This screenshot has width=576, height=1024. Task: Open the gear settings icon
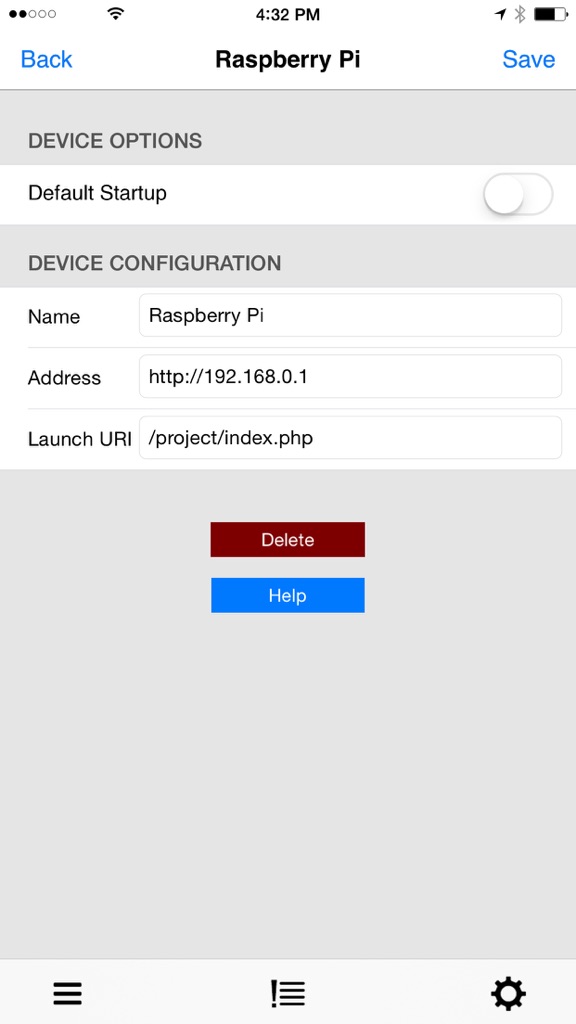pyautogui.click(x=508, y=993)
